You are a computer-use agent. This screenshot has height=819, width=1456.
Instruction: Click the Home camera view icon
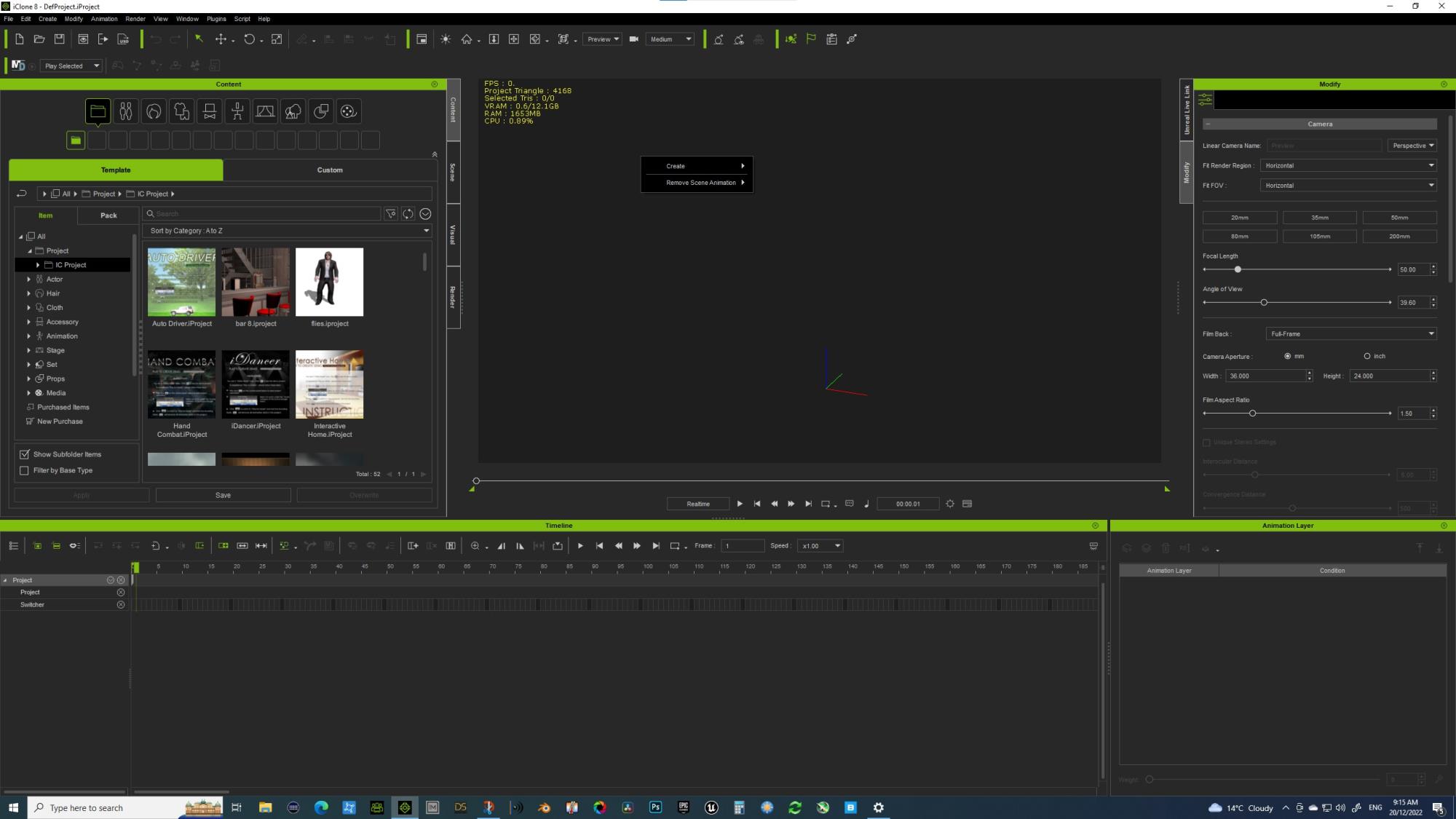[467, 39]
